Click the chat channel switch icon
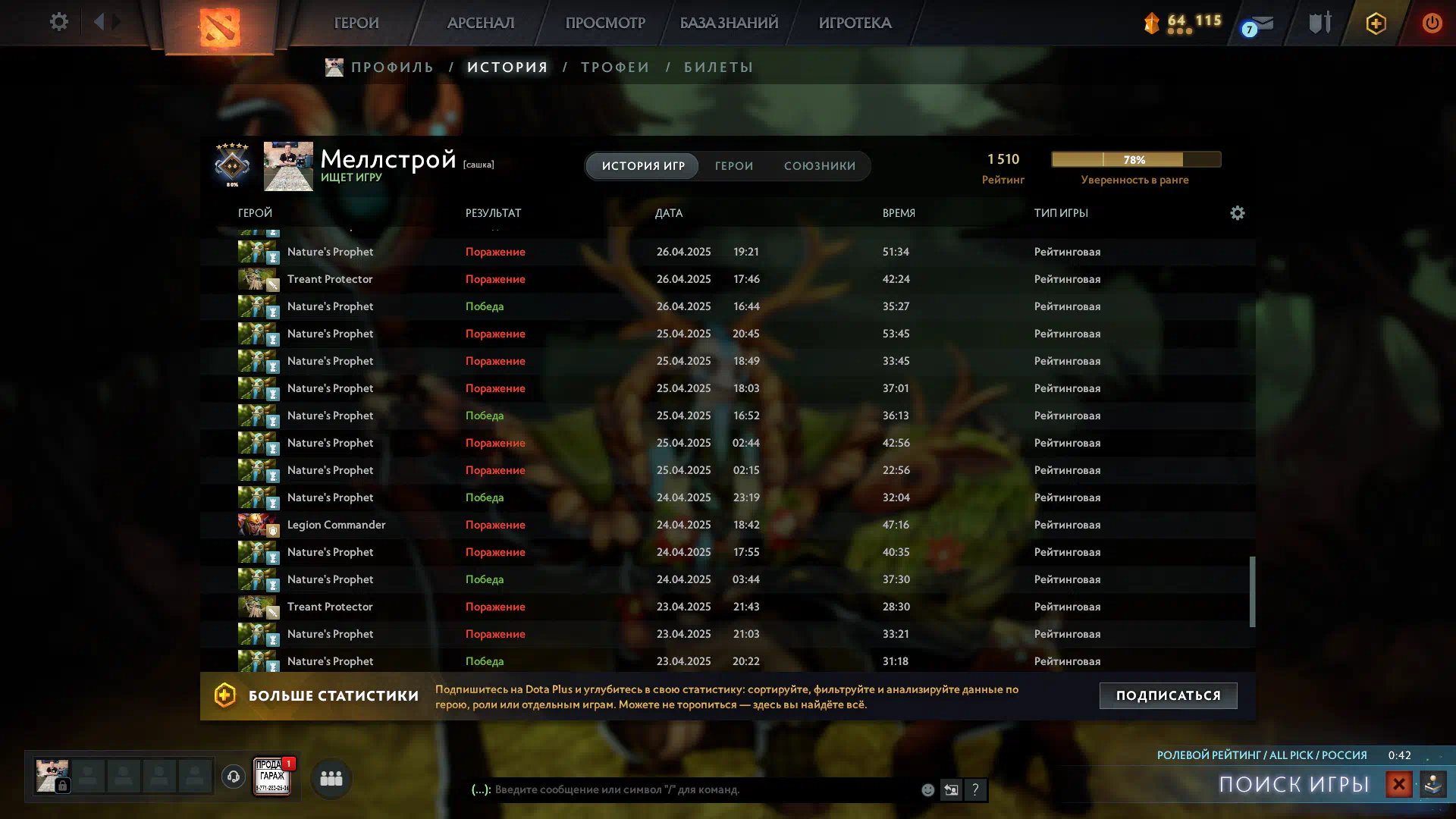This screenshot has height=819, width=1456. (x=951, y=790)
